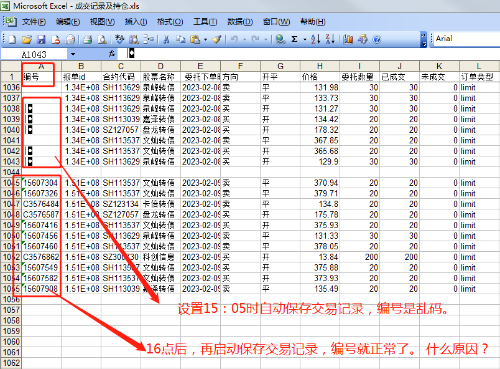
Task: Open the 格式(O) menu
Action: pos(170,22)
